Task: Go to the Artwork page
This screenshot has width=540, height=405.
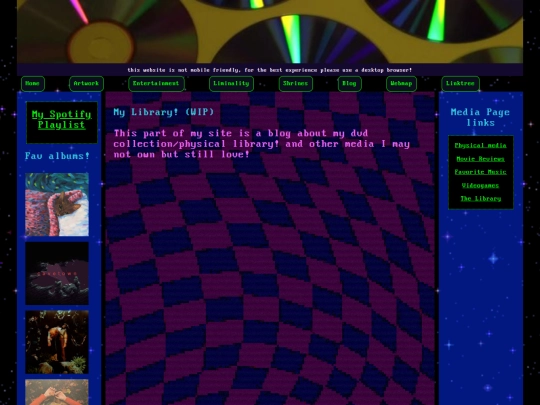Action: [x=86, y=84]
